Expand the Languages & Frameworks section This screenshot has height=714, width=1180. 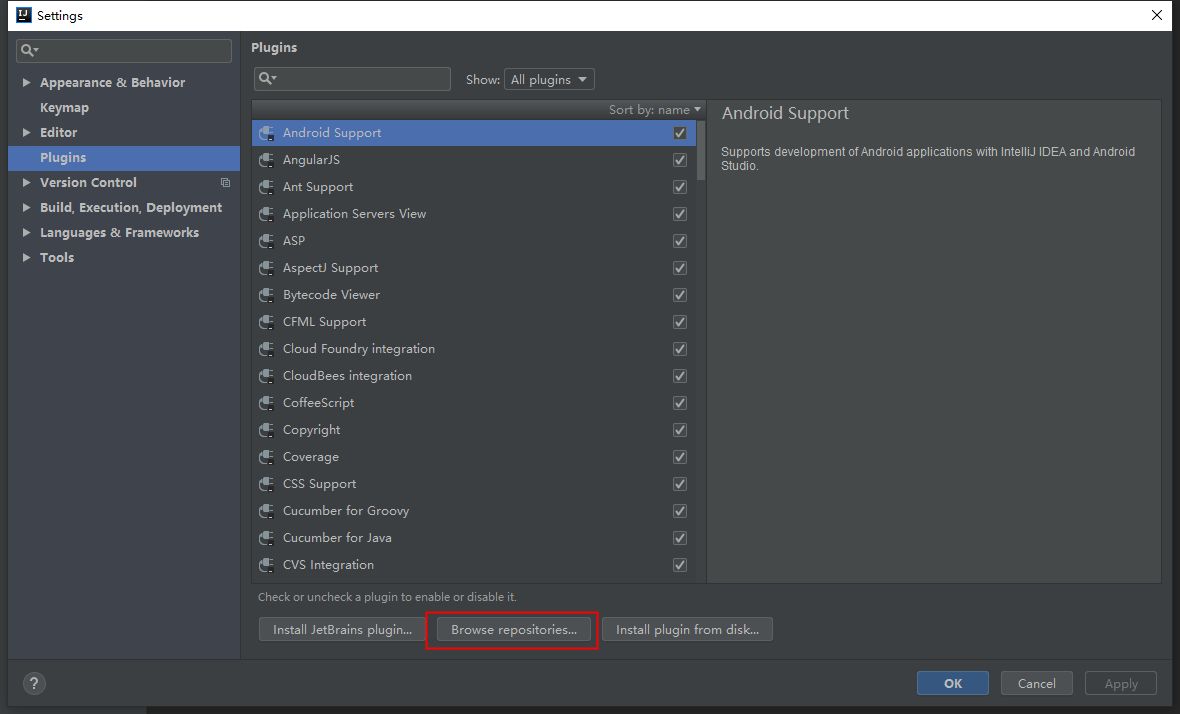click(x=26, y=232)
